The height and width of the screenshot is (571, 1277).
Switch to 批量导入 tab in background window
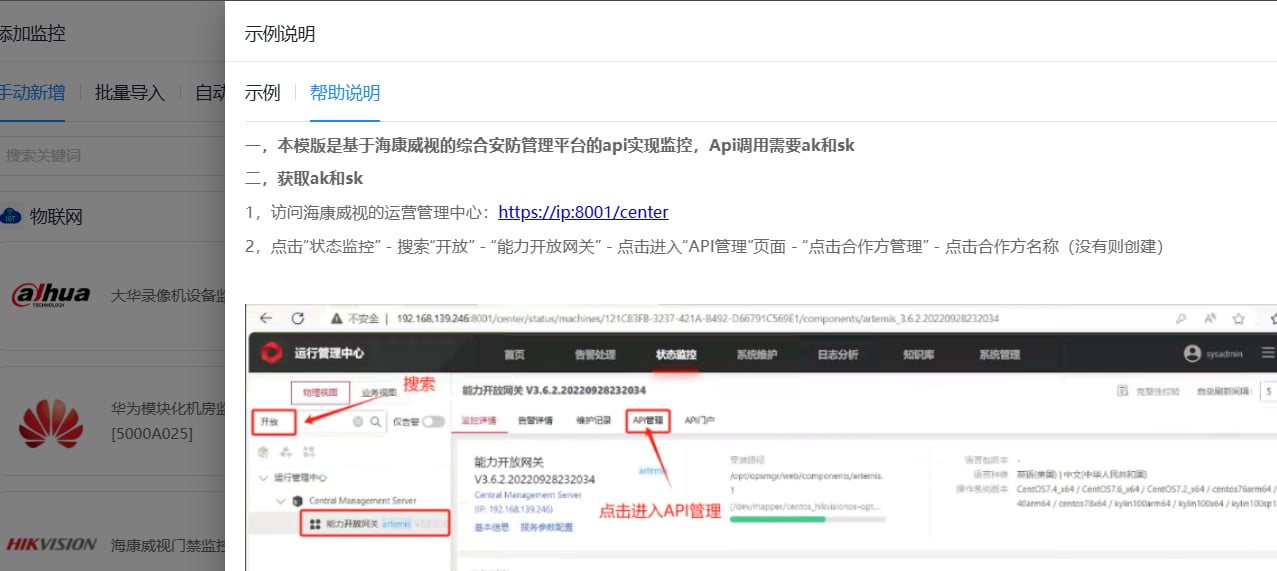[130, 93]
